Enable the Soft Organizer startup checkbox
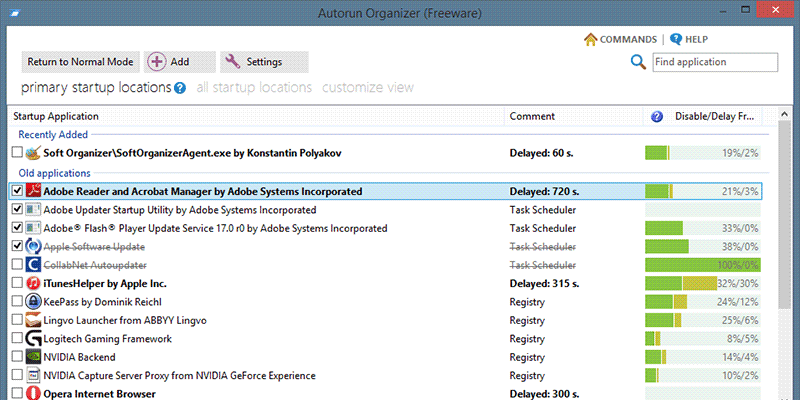Screen dimensions: 800x400 point(16,154)
